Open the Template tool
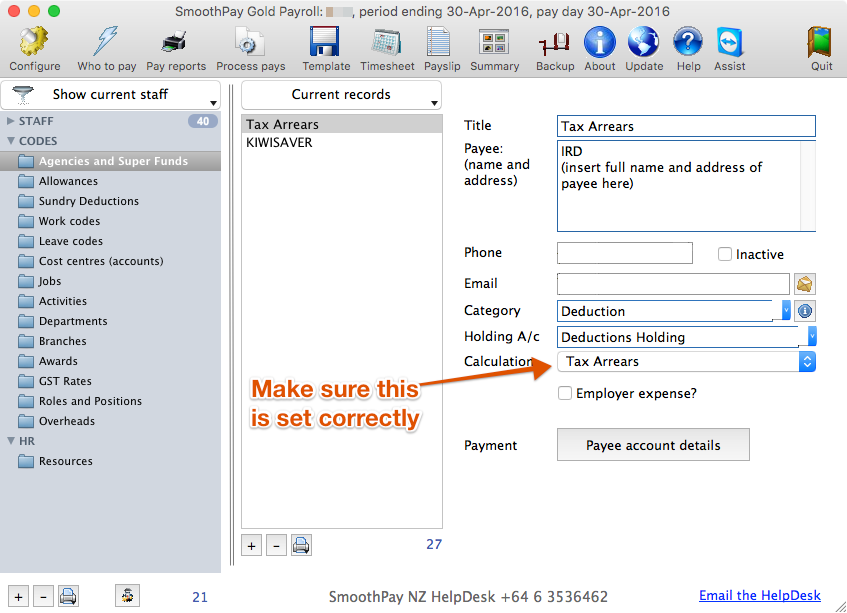This screenshot has height=613, width=847. [x=326, y=49]
